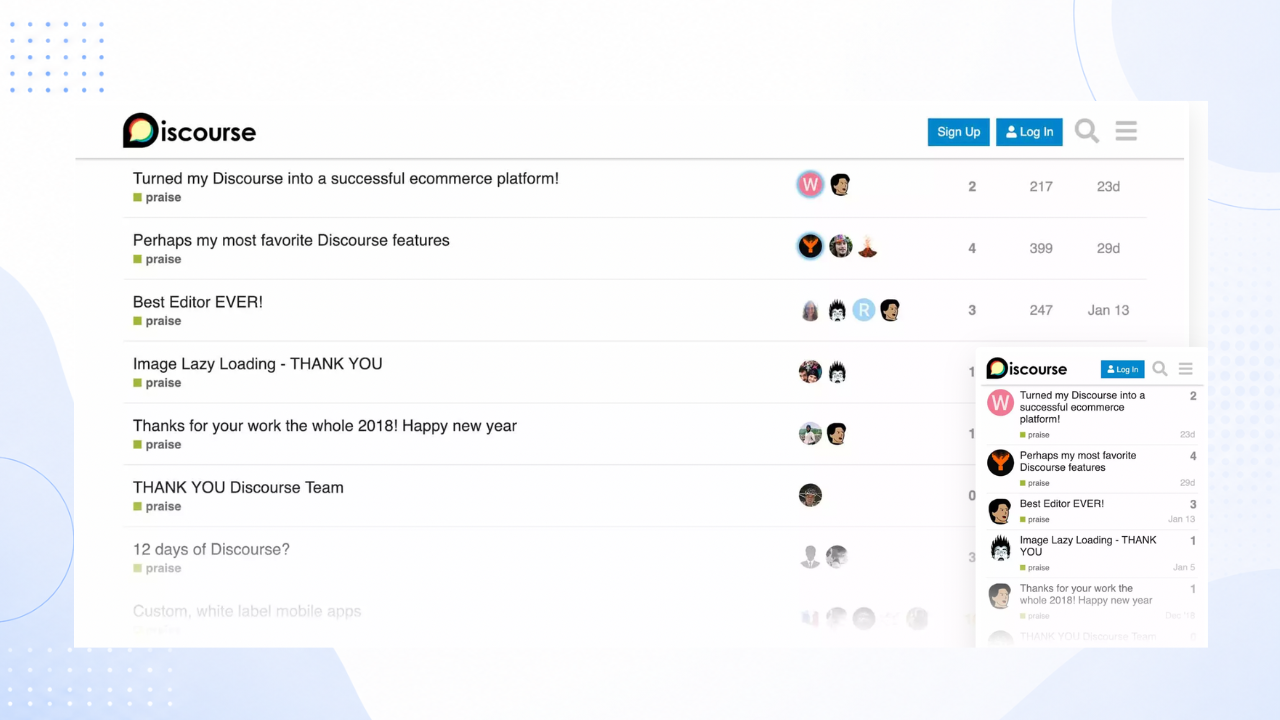Click the 217 views count

tap(1041, 187)
